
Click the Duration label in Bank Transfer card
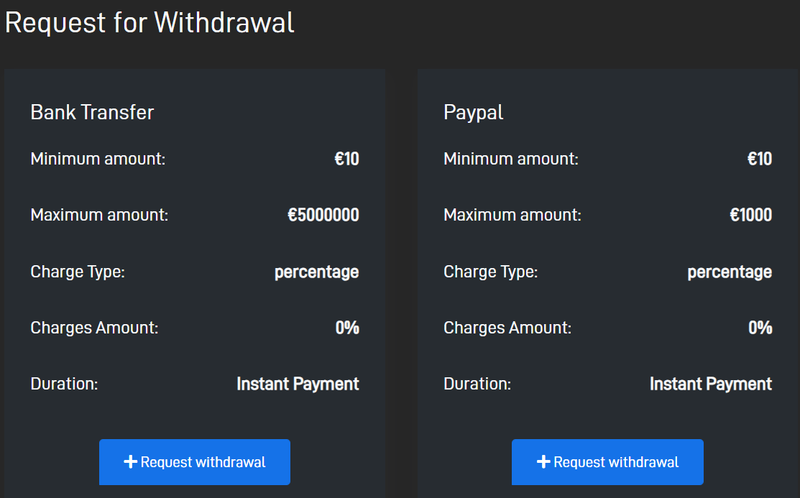[x=64, y=384]
